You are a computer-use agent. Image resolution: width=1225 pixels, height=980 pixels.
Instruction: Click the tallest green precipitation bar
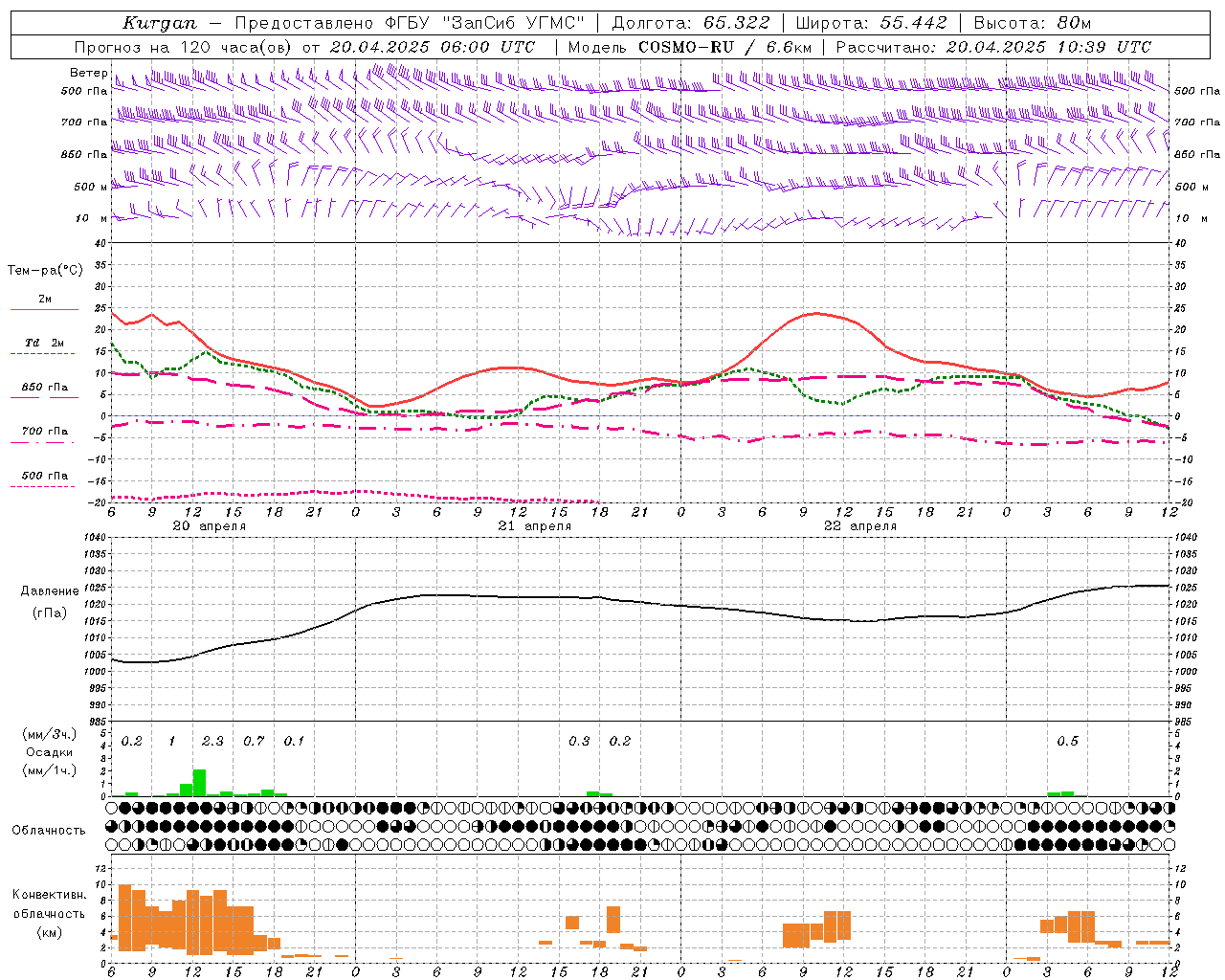199,783
